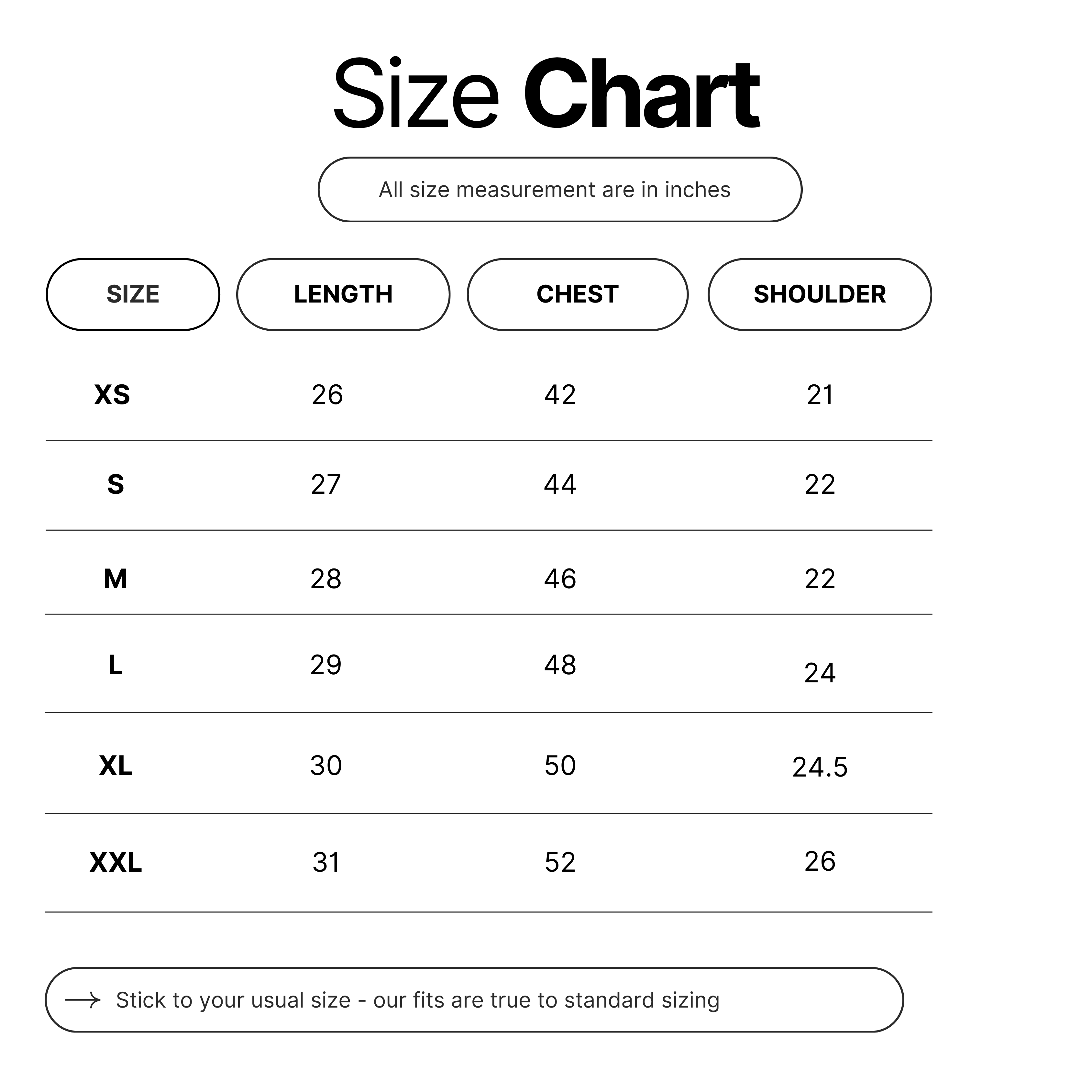Image resolution: width=1092 pixels, height=1092 pixels.
Task: Click the XXL length value 31
Action: click(326, 863)
